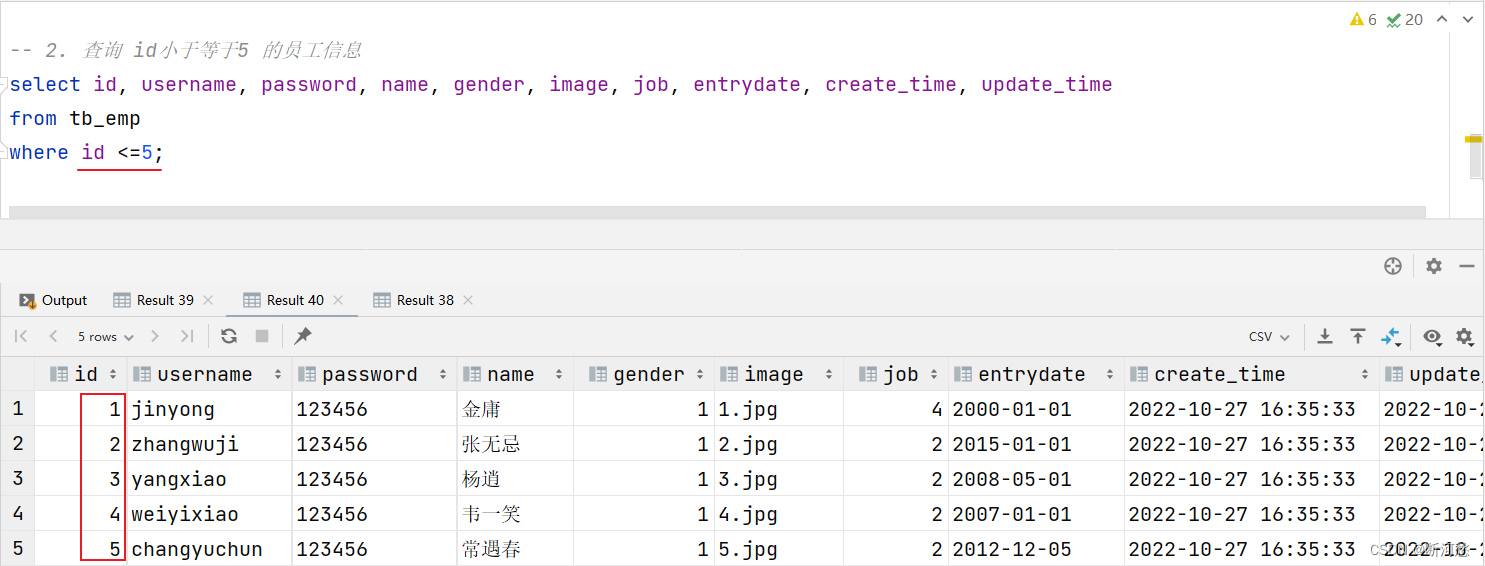Open the Output tab
1485x566 pixels.
[x=54, y=300]
